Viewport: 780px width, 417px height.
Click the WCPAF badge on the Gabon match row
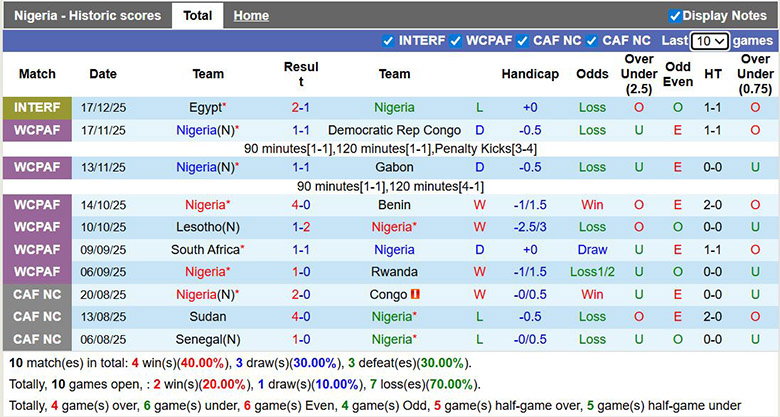point(37,167)
